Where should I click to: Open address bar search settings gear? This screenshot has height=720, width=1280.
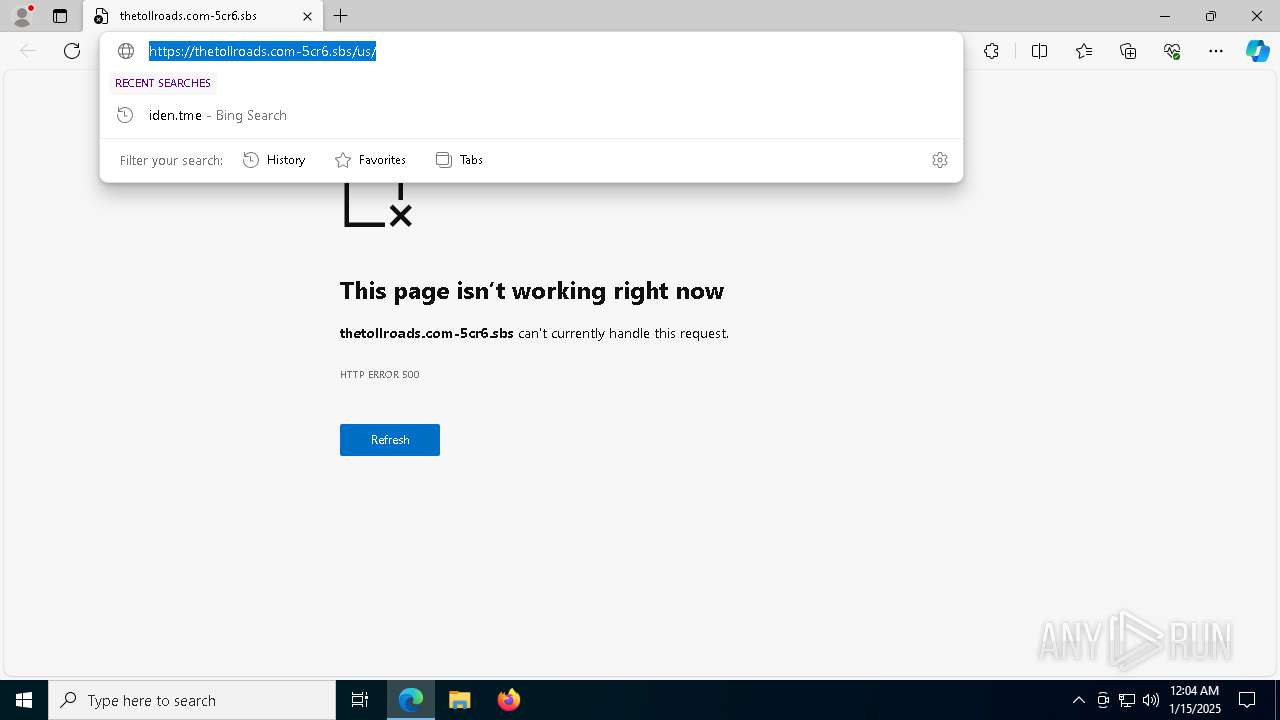click(940, 160)
